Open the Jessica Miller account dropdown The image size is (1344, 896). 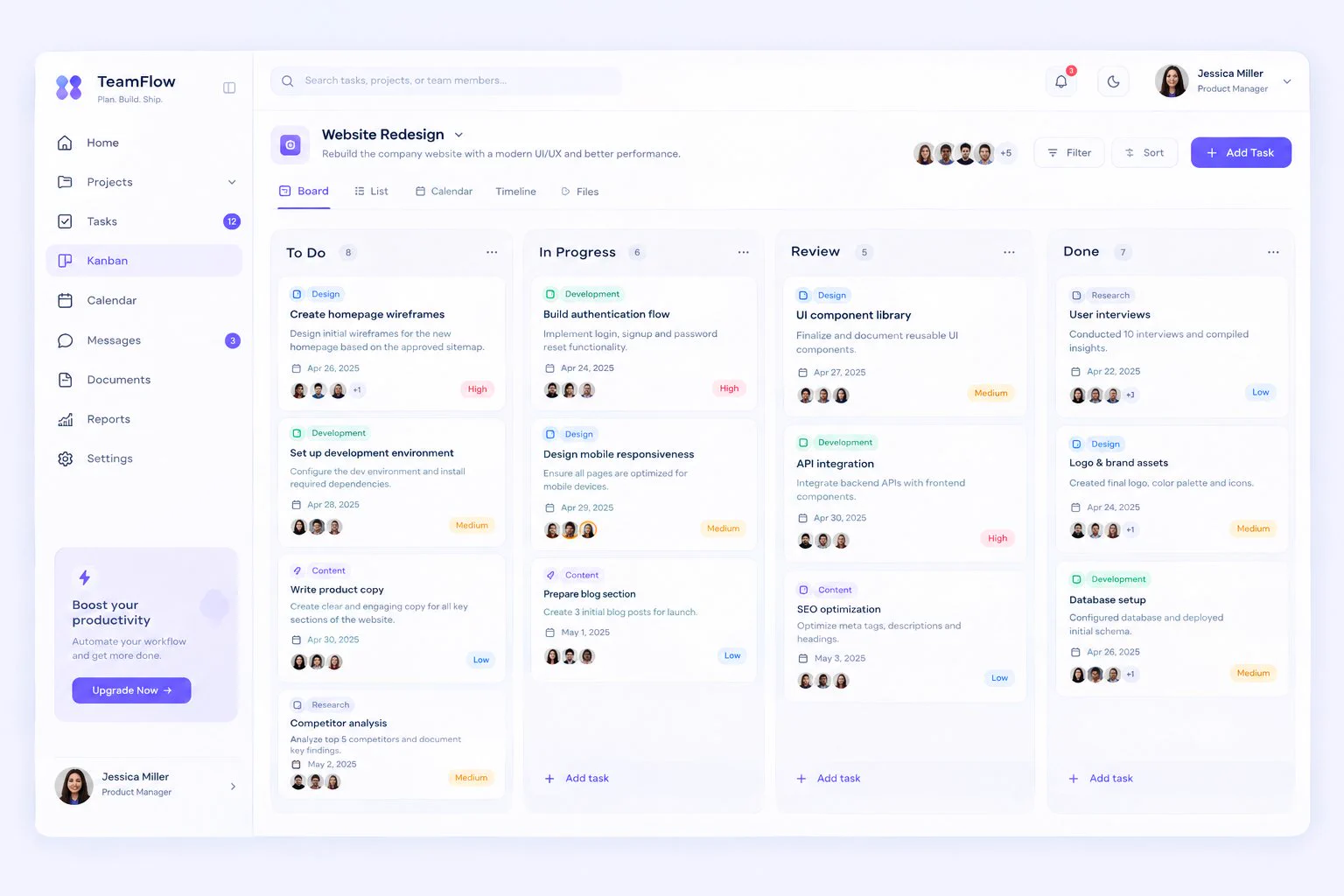coord(1287,81)
